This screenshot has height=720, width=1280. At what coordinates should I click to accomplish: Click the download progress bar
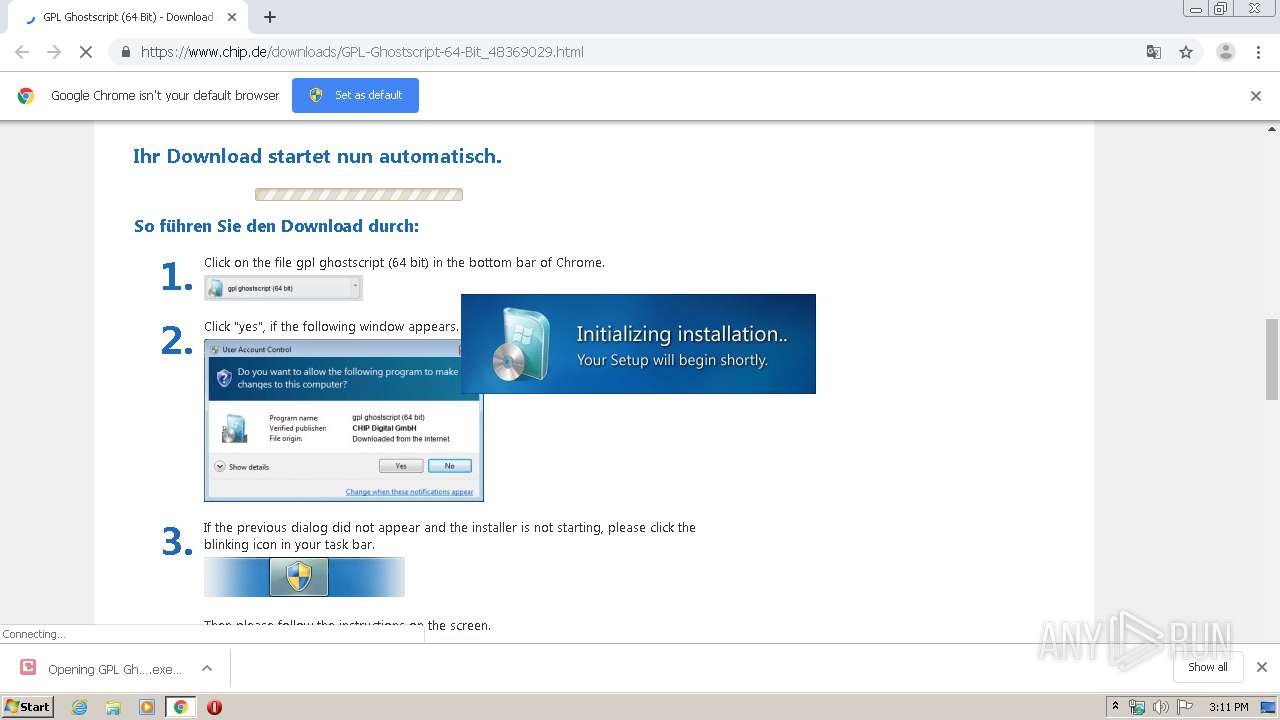(x=359, y=195)
